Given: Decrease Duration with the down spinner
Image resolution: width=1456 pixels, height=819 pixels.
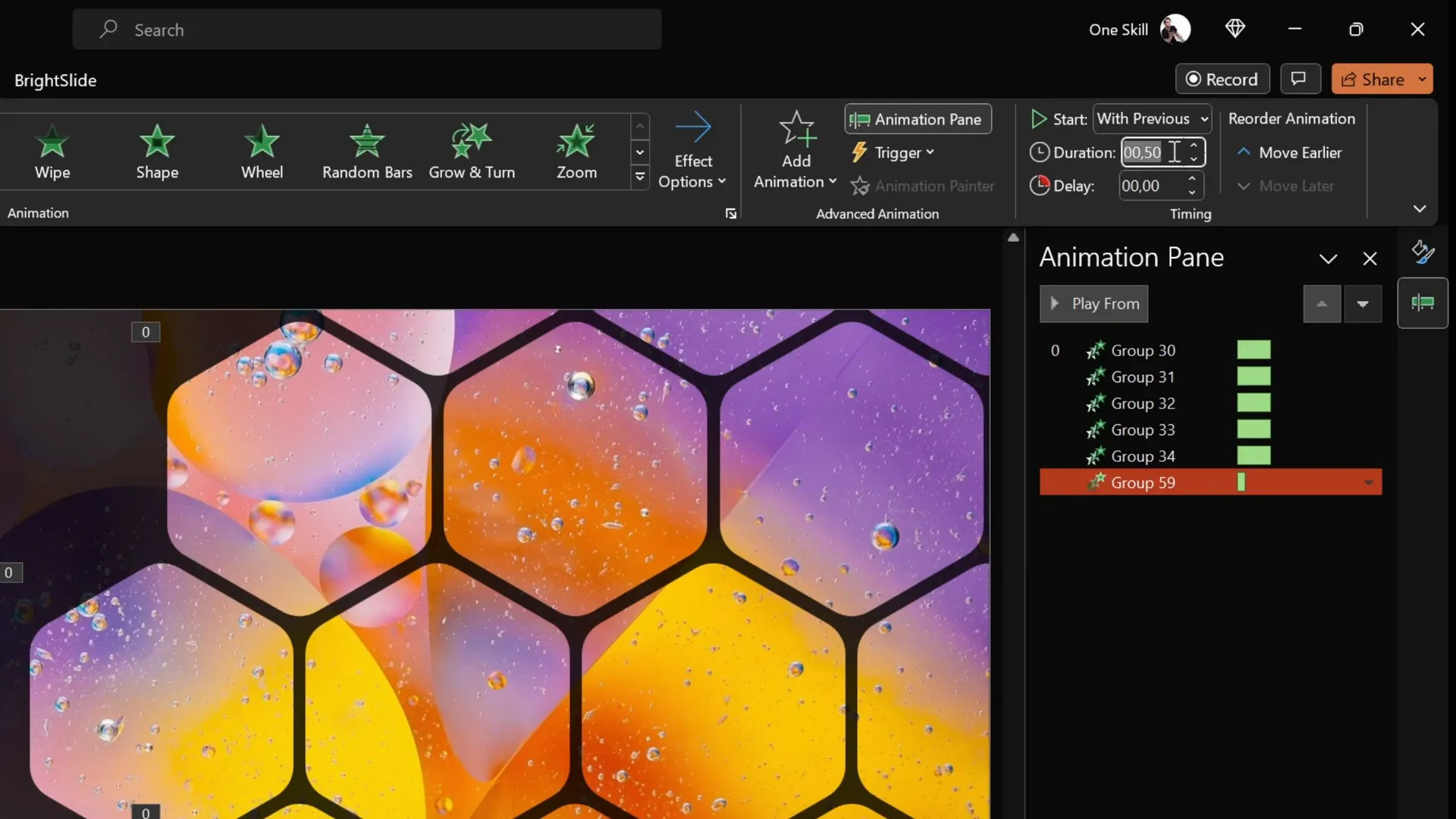Looking at the screenshot, I should (x=1194, y=159).
